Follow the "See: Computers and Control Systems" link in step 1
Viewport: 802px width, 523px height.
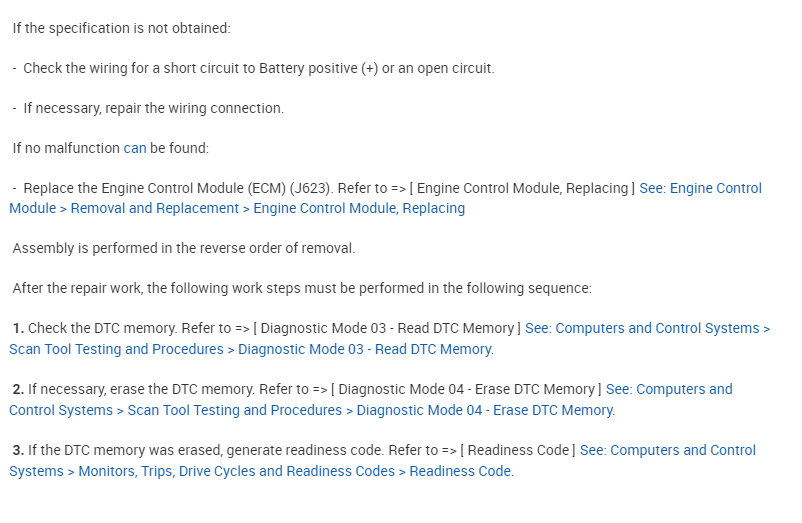647,328
